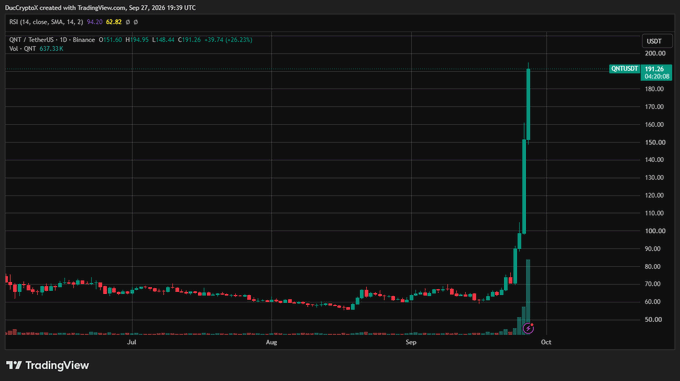The width and height of the screenshot is (680, 381).
Task: Select the Vol · QNT indicator label
Action: 23,49
